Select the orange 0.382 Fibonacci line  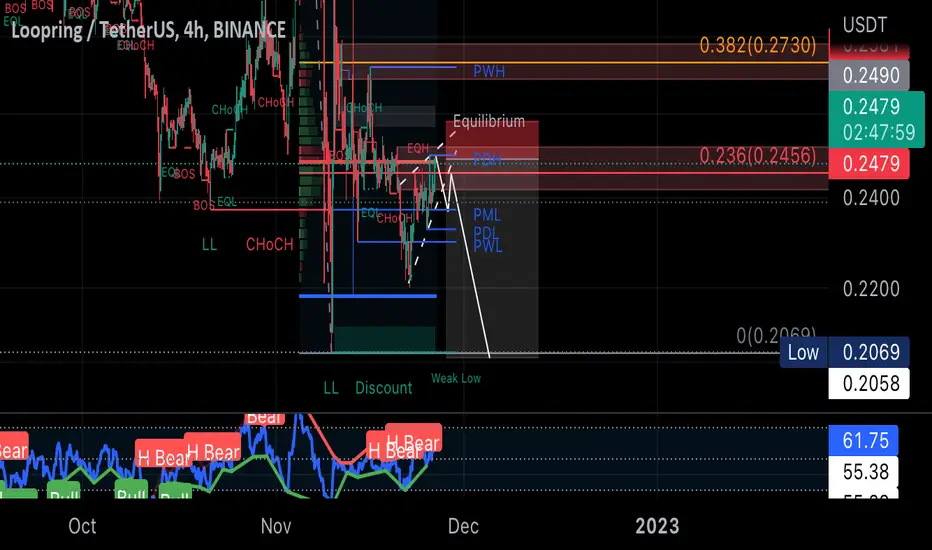(563, 62)
